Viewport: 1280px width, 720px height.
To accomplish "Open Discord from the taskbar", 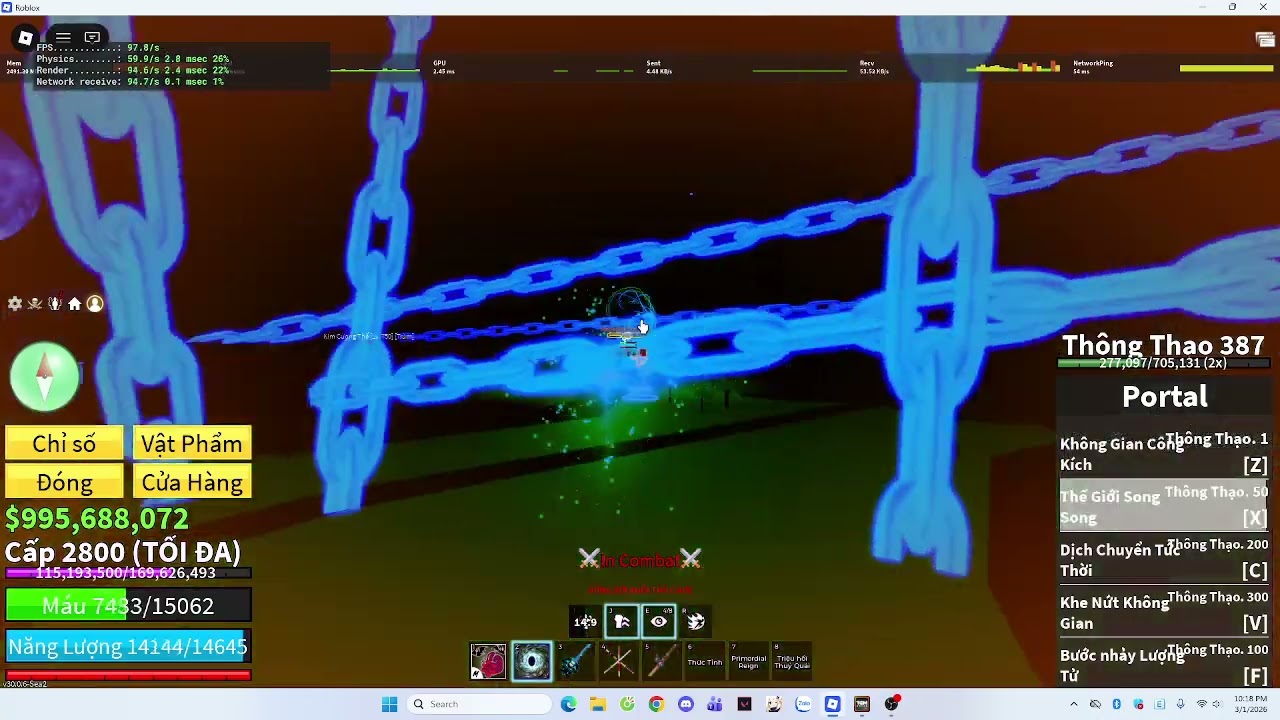I will pyautogui.click(x=686, y=704).
